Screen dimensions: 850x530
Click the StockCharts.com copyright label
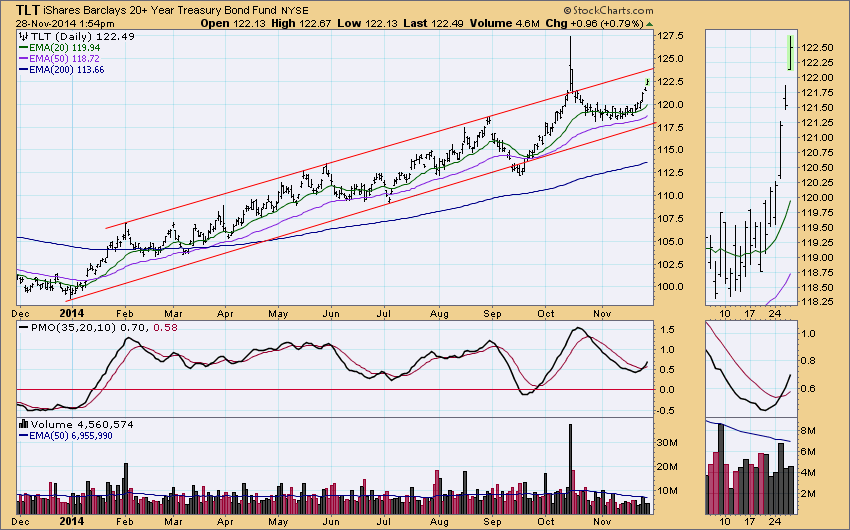click(x=608, y=10)
